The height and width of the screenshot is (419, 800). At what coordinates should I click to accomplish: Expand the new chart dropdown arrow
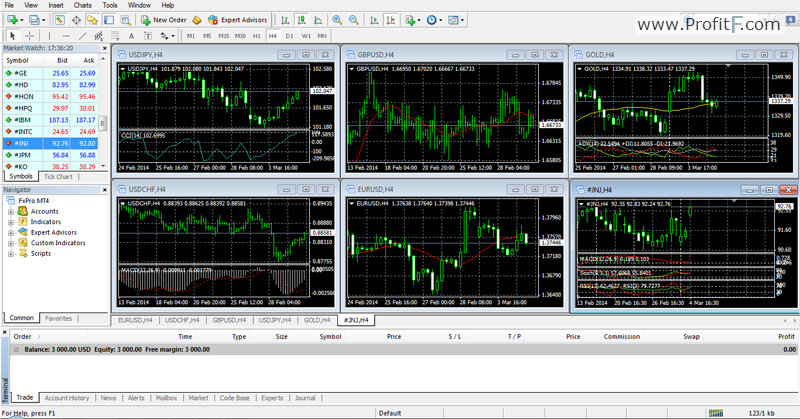22,20
